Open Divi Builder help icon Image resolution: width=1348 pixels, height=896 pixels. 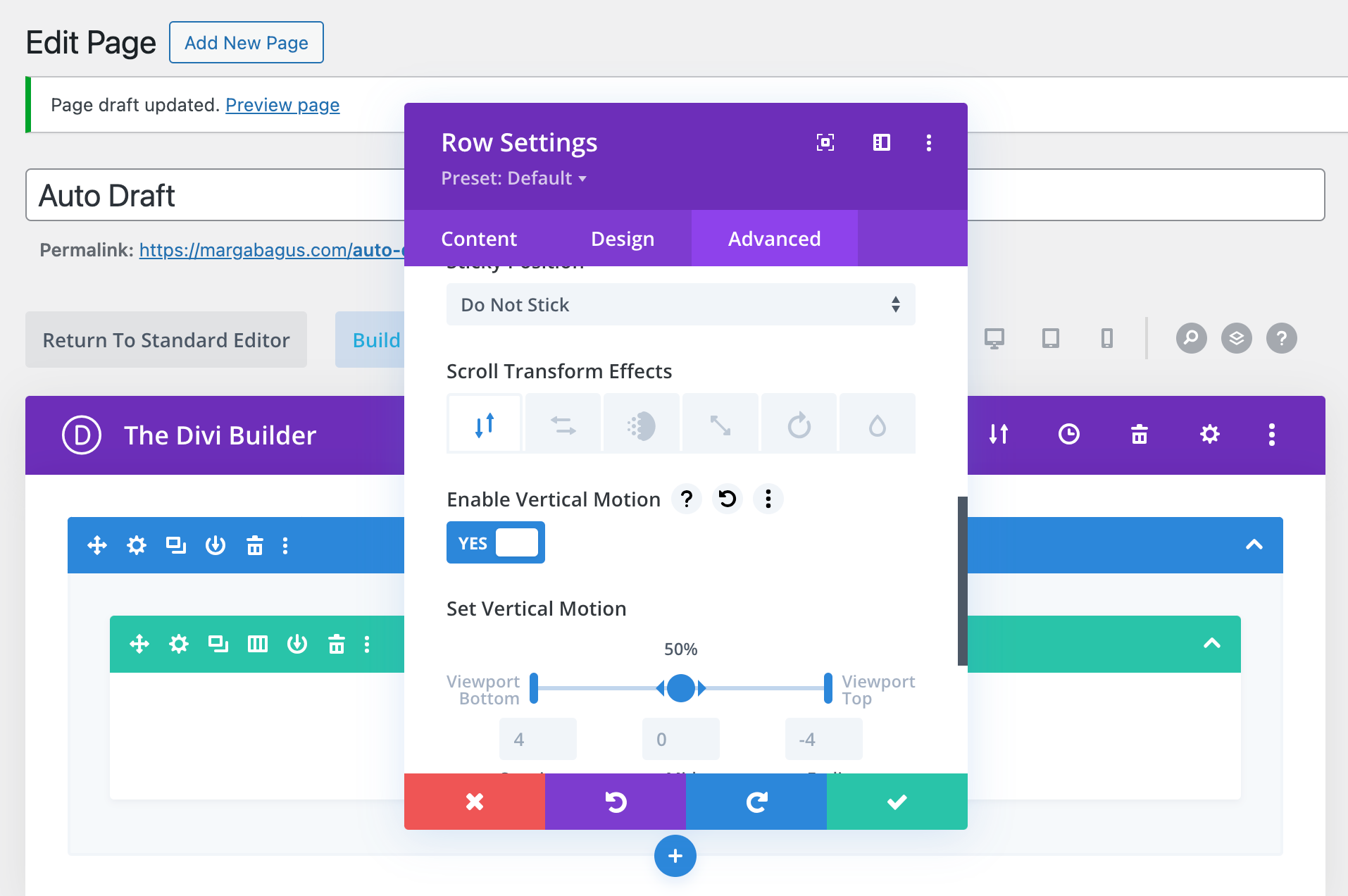(x=1282, y=338)
